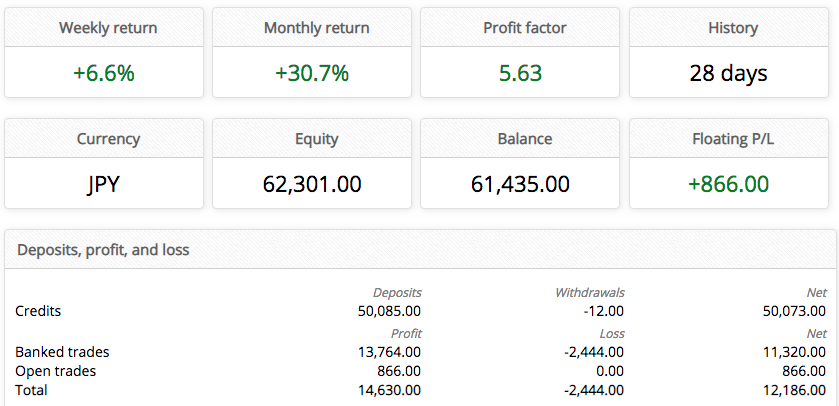Click the Profit factor card header

pos(524,28)
